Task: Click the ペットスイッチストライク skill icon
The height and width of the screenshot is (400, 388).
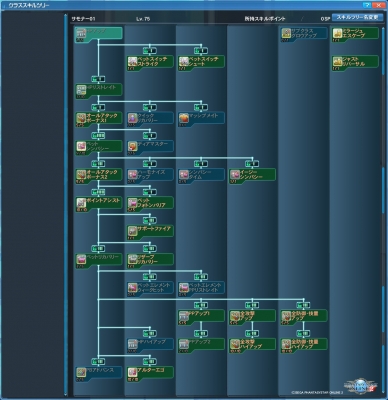Action: pos(132,62)
